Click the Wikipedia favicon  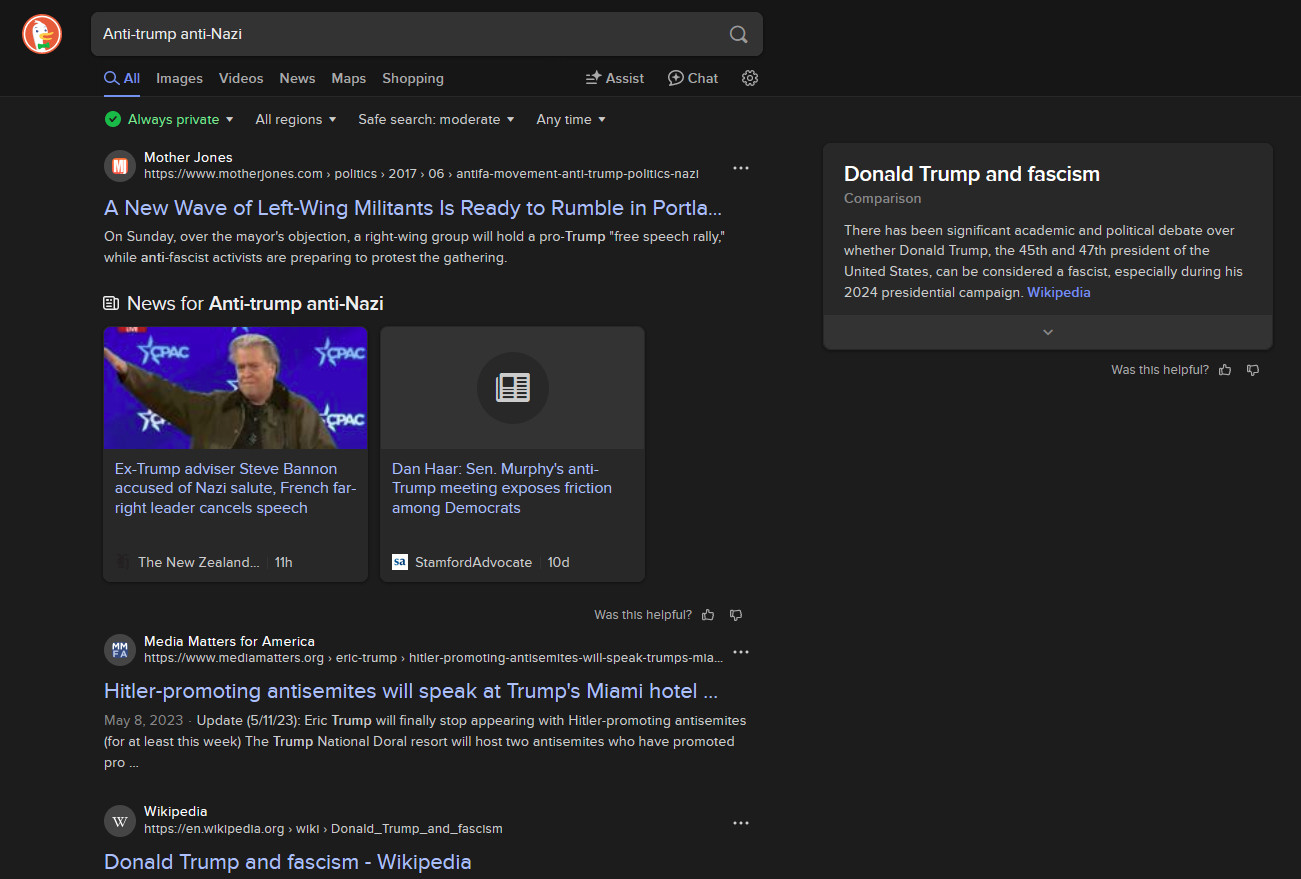120,821
